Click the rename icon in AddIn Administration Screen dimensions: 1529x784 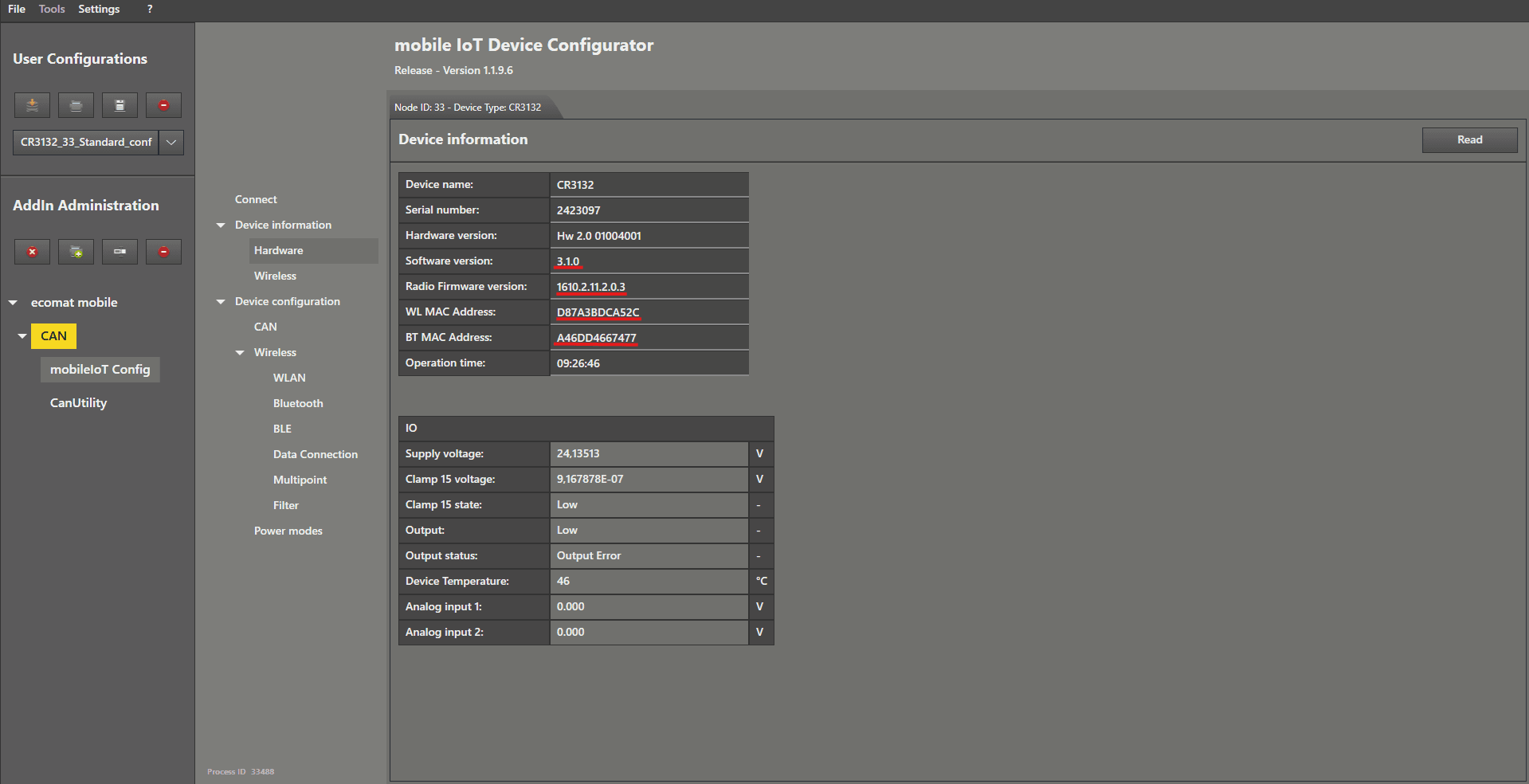(x=120, y=252)
